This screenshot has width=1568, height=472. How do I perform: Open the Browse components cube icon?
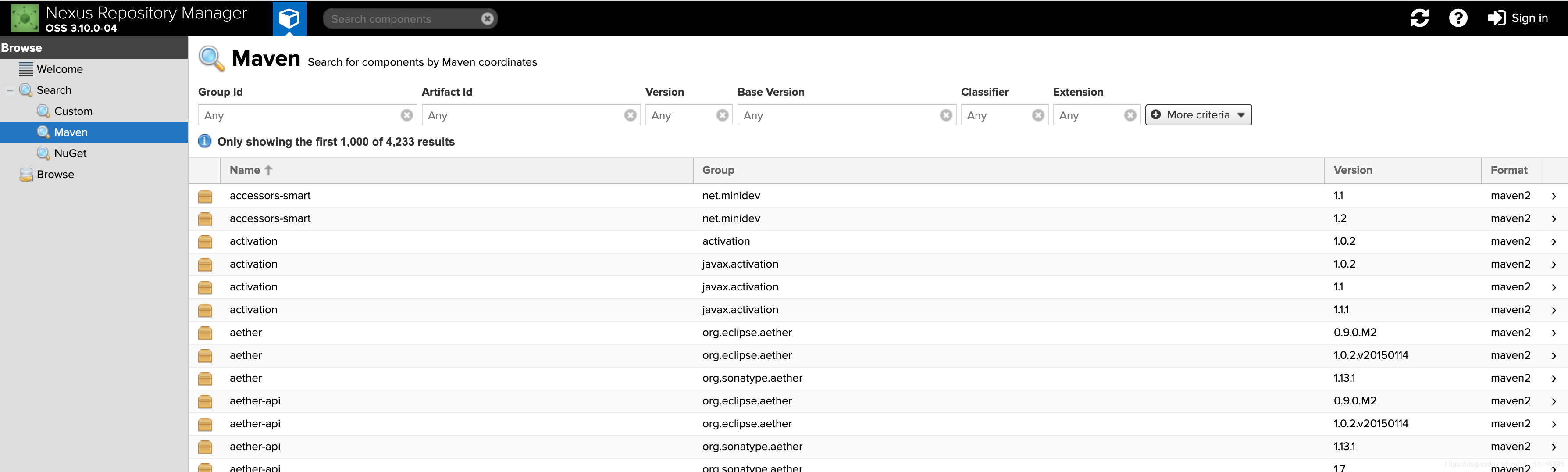(x=289, y=18)
